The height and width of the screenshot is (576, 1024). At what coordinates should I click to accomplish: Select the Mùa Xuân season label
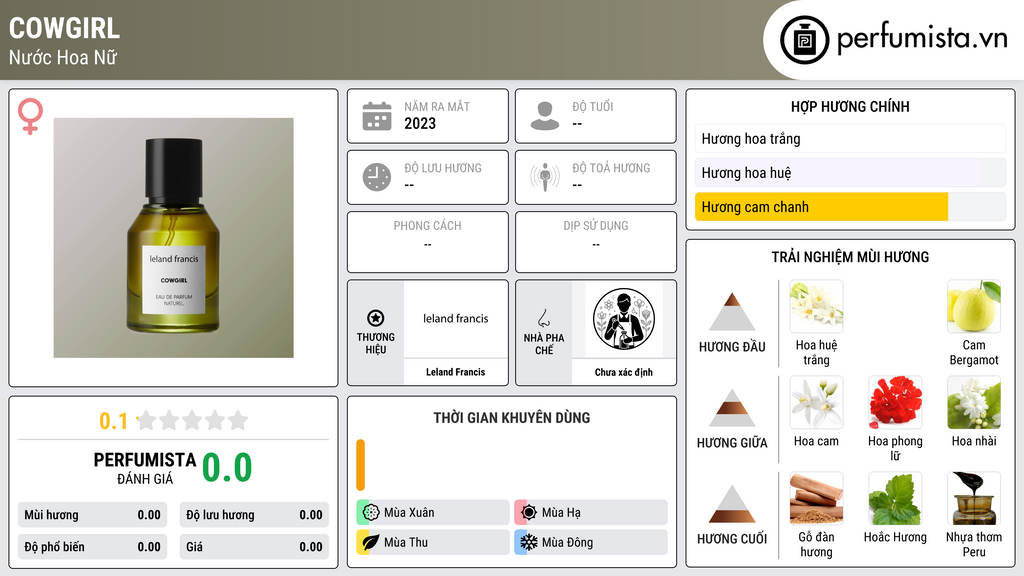click(x=409, y=513)
